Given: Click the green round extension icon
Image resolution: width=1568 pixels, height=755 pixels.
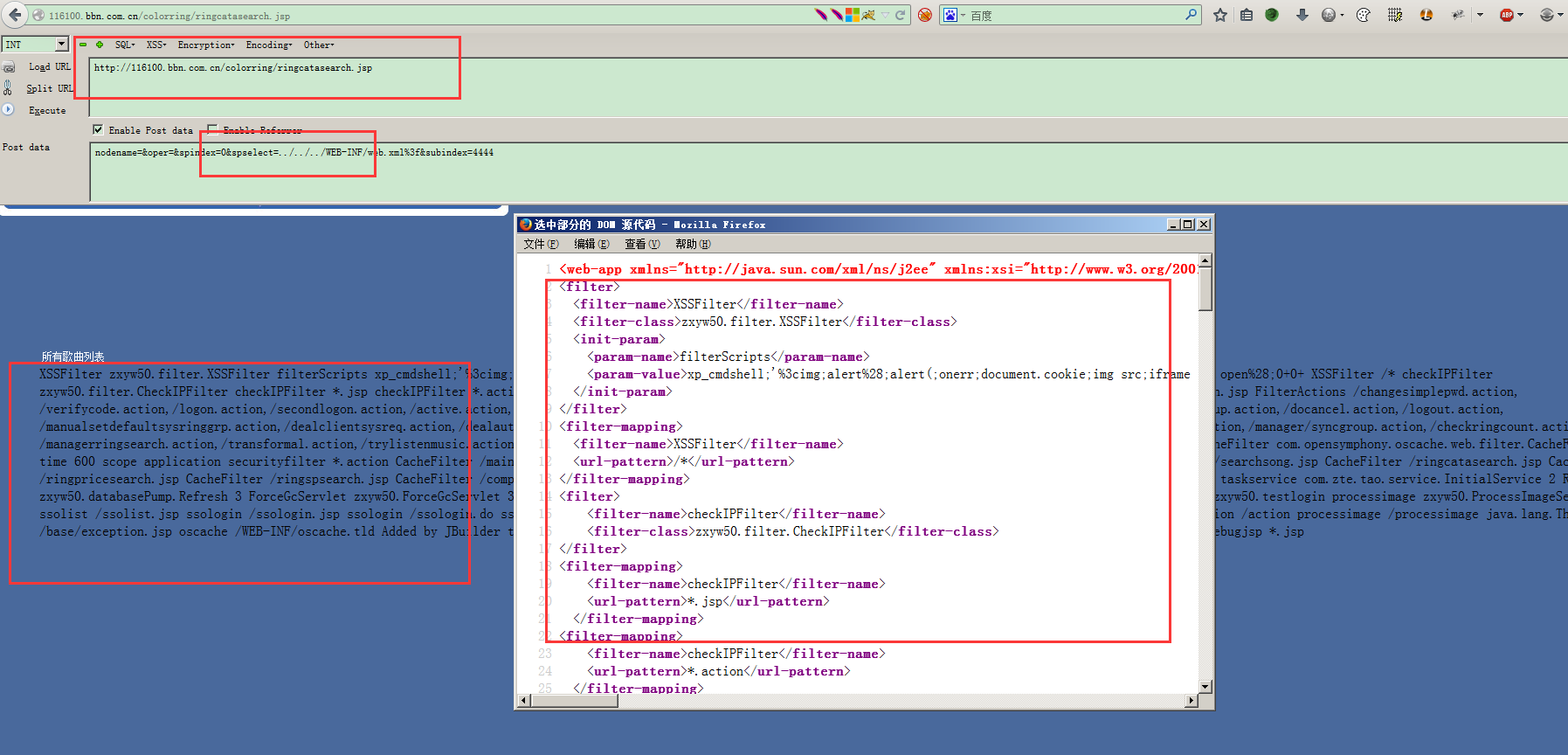Looking at the screenshot, I should [x=1272, y=15].
